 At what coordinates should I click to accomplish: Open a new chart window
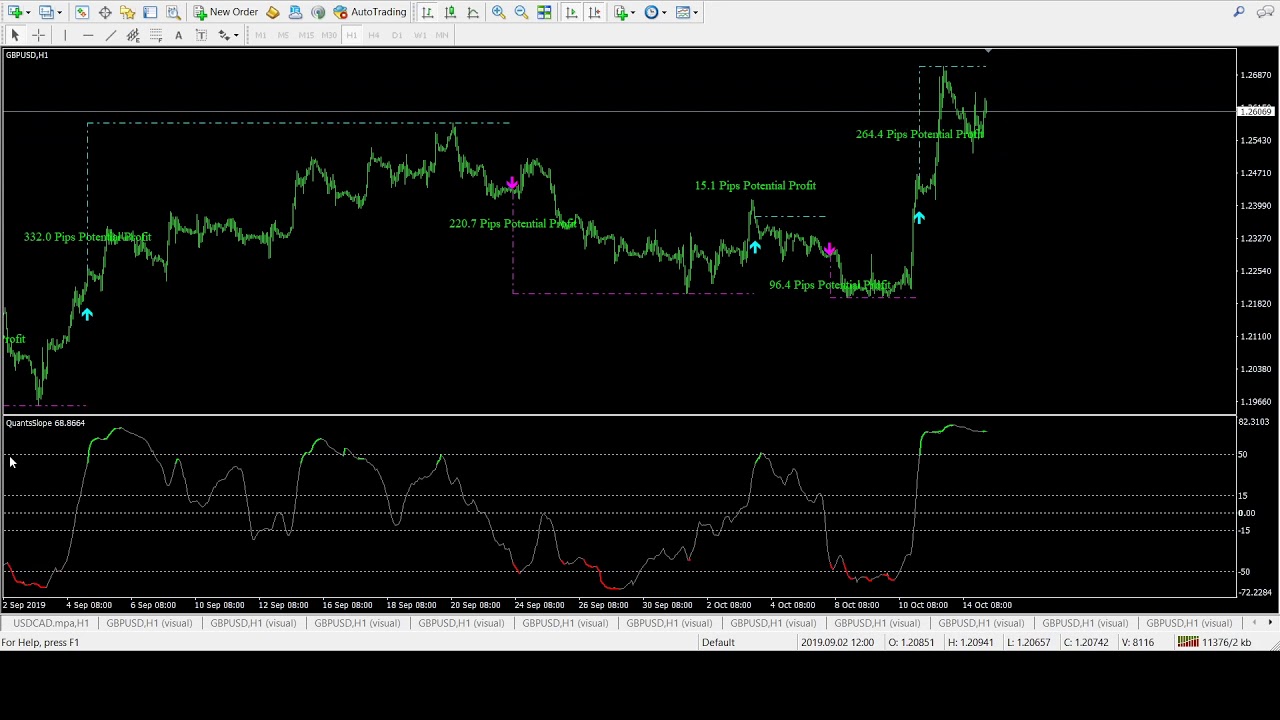click(x=14, y=12)
